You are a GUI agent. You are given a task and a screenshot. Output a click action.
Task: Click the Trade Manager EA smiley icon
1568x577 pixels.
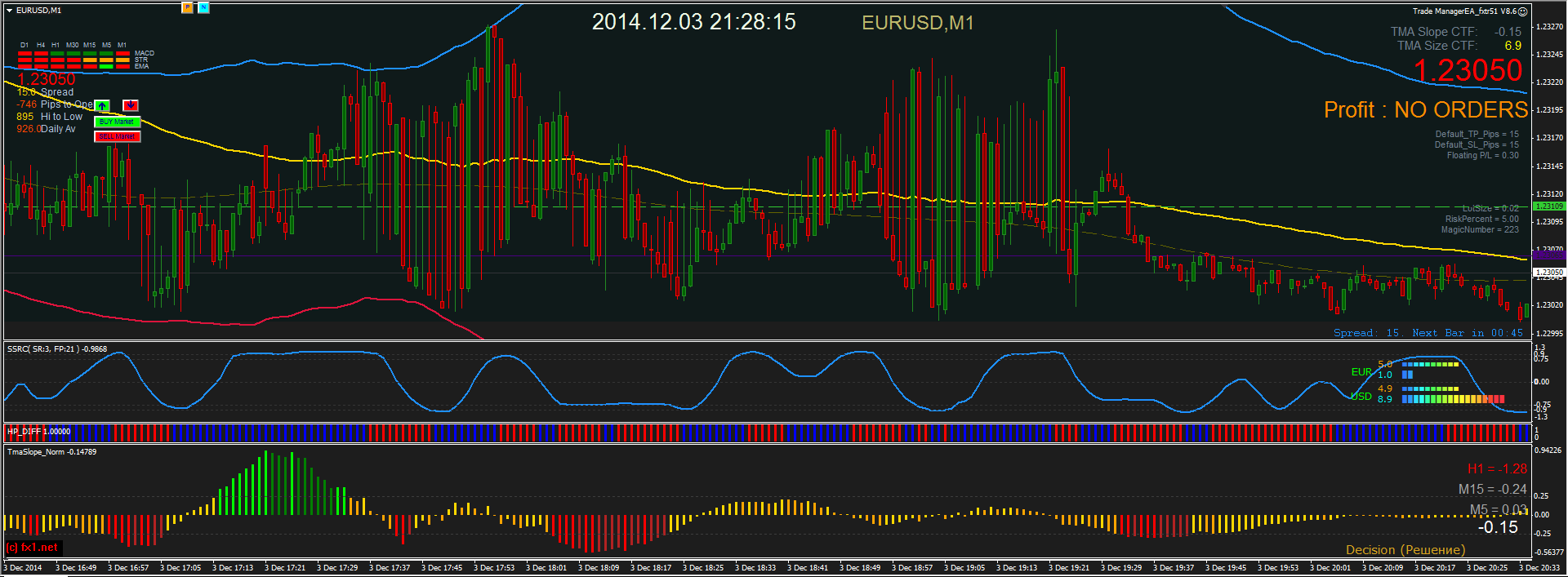click(1522, 11)
